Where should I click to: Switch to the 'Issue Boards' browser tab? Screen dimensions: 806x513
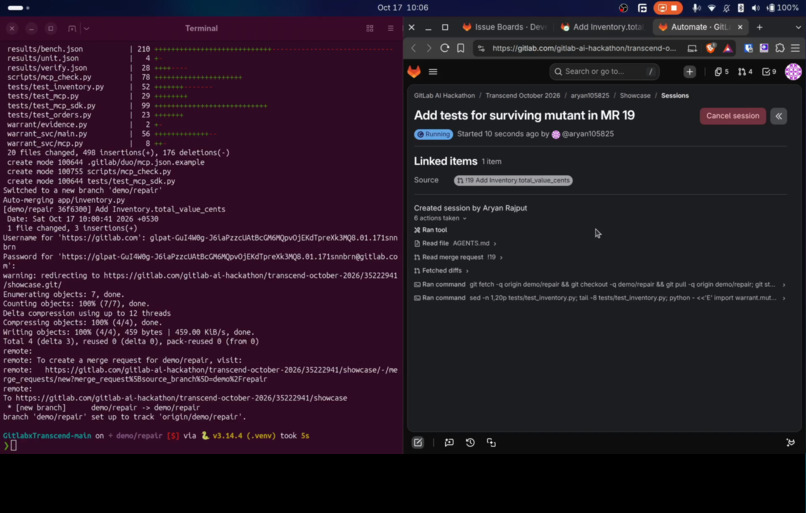click(504, 27)
